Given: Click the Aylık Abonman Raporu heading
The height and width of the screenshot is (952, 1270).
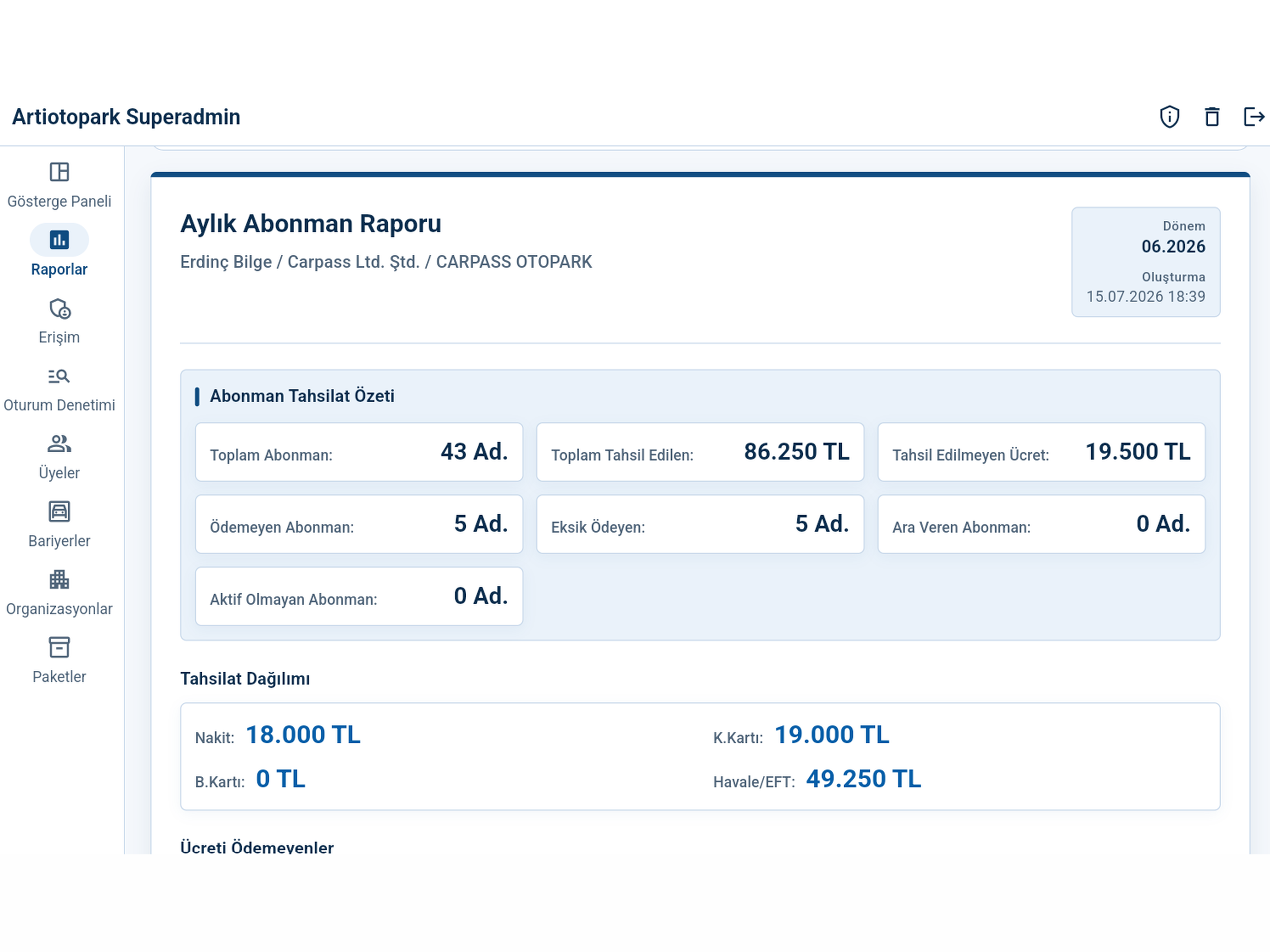Looking at the screenshot, I should (x=311, y=224).
